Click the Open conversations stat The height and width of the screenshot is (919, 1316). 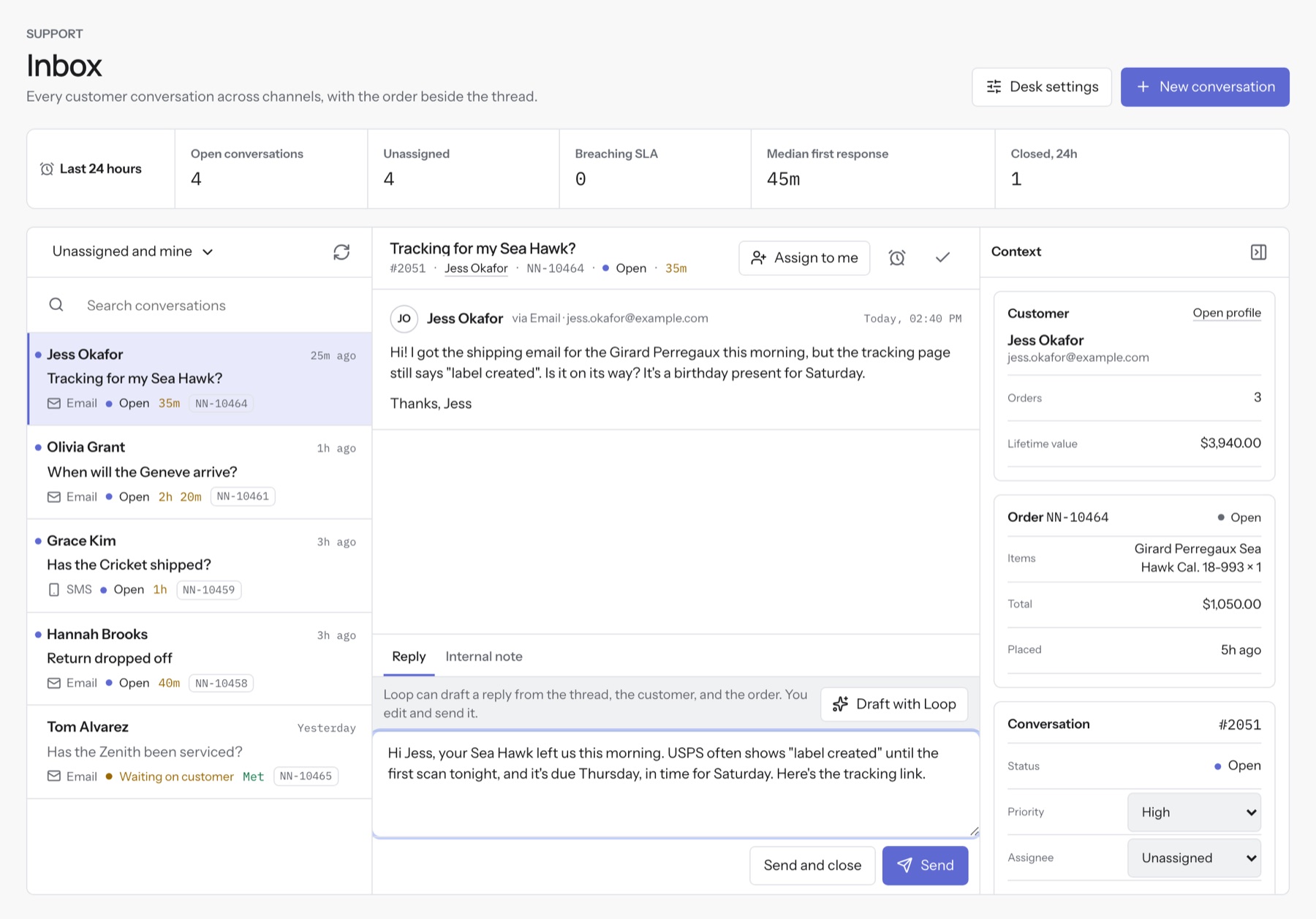(271, 169)
